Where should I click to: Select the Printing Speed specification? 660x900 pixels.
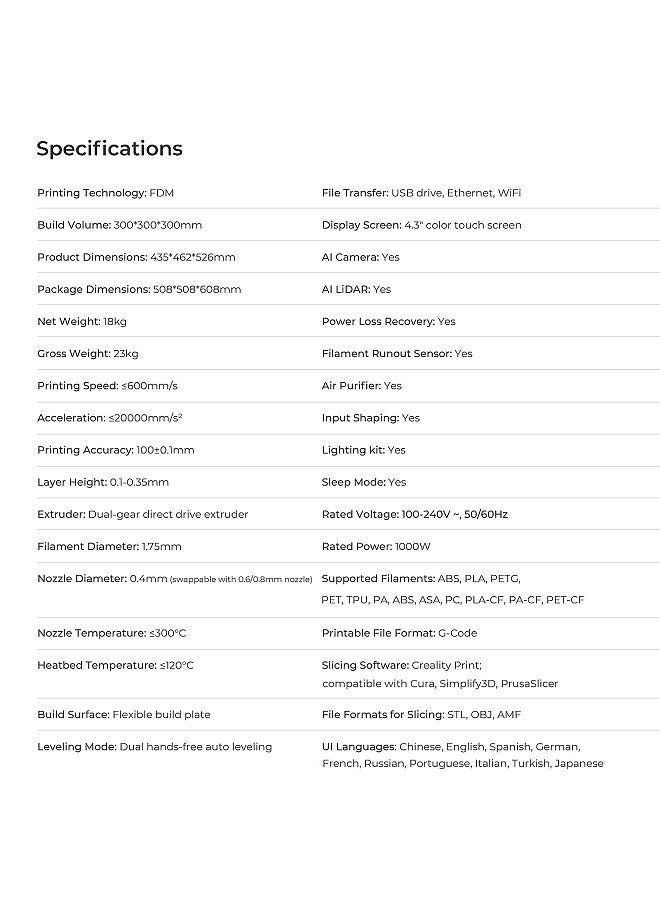click(x=114, y=386)
